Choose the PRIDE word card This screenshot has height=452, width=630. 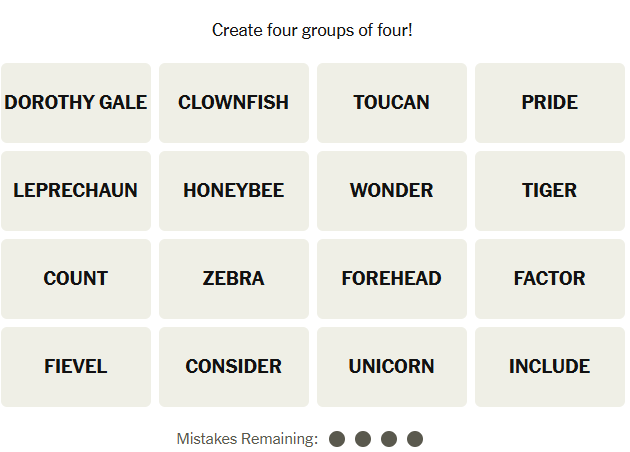point(550,103)
